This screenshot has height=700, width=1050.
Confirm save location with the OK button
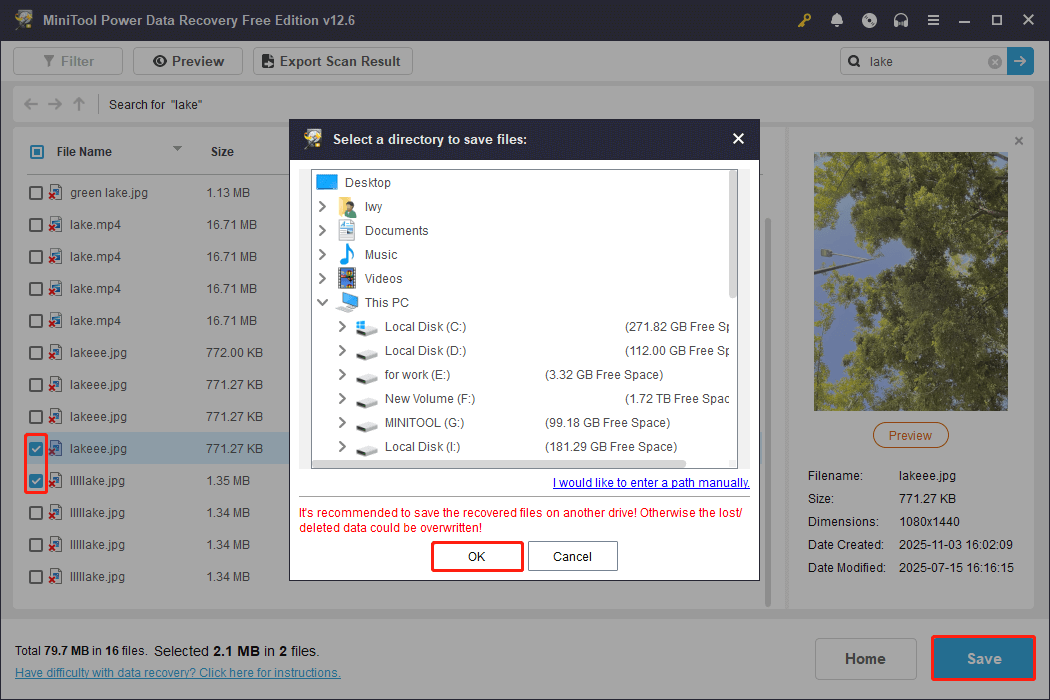477,556
